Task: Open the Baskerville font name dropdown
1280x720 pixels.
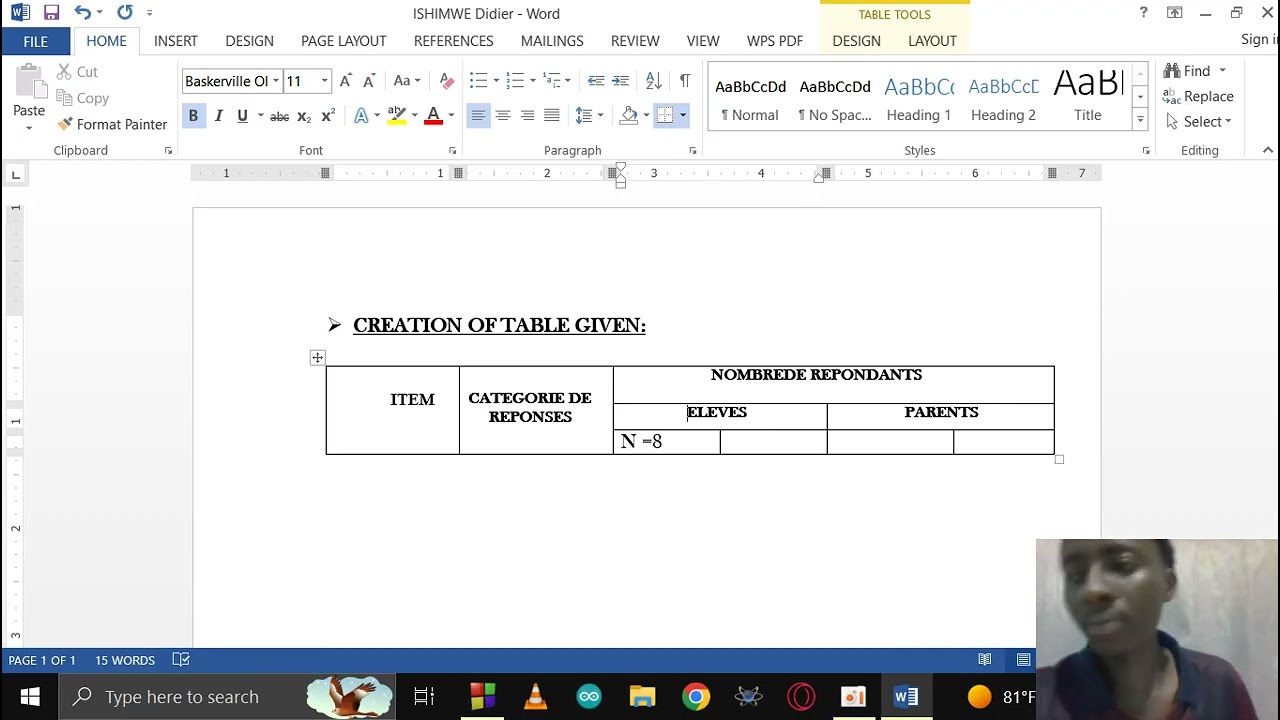Action: pyautogui.click(x=276, y=81)
